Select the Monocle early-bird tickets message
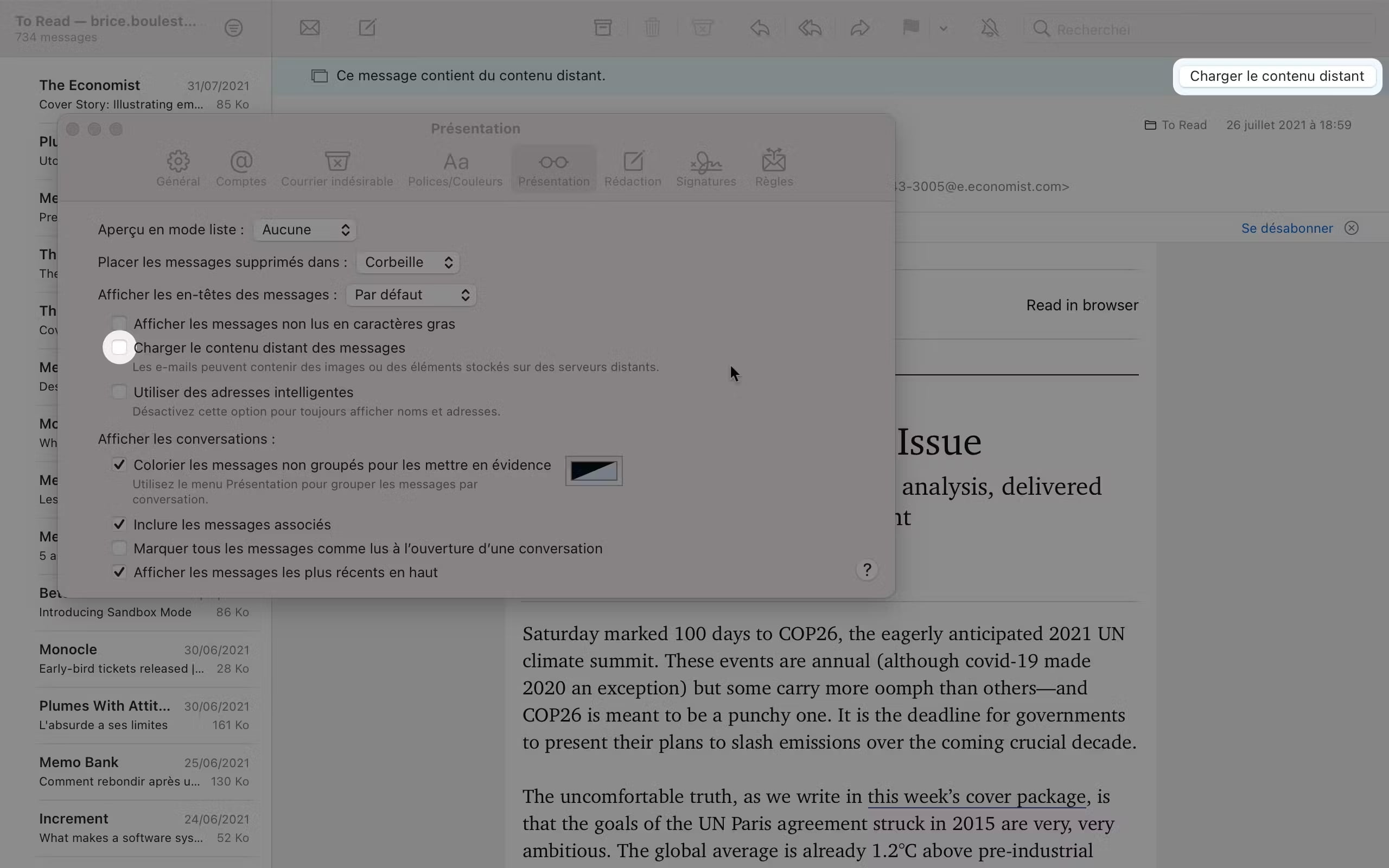Viewport: 1389px width, 868px height. pos(144,659)
